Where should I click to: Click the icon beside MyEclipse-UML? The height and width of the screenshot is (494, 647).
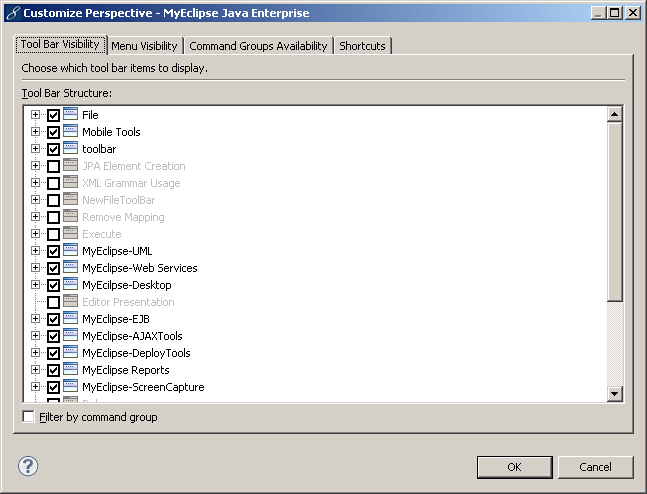pos(71,250)
